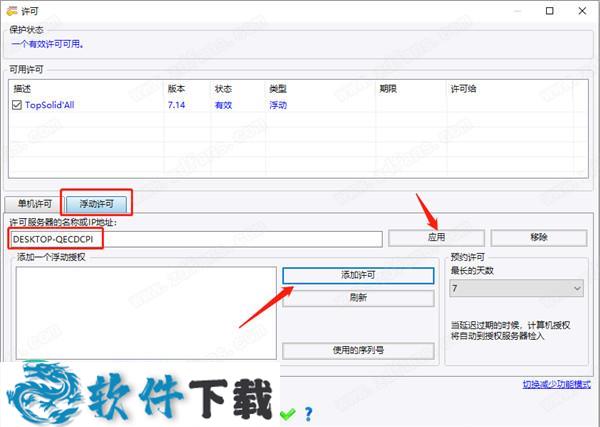The height and width of the screenshot is (427, 600).
Task: Click the blue question mark help icon
Action: coord(308,414)
